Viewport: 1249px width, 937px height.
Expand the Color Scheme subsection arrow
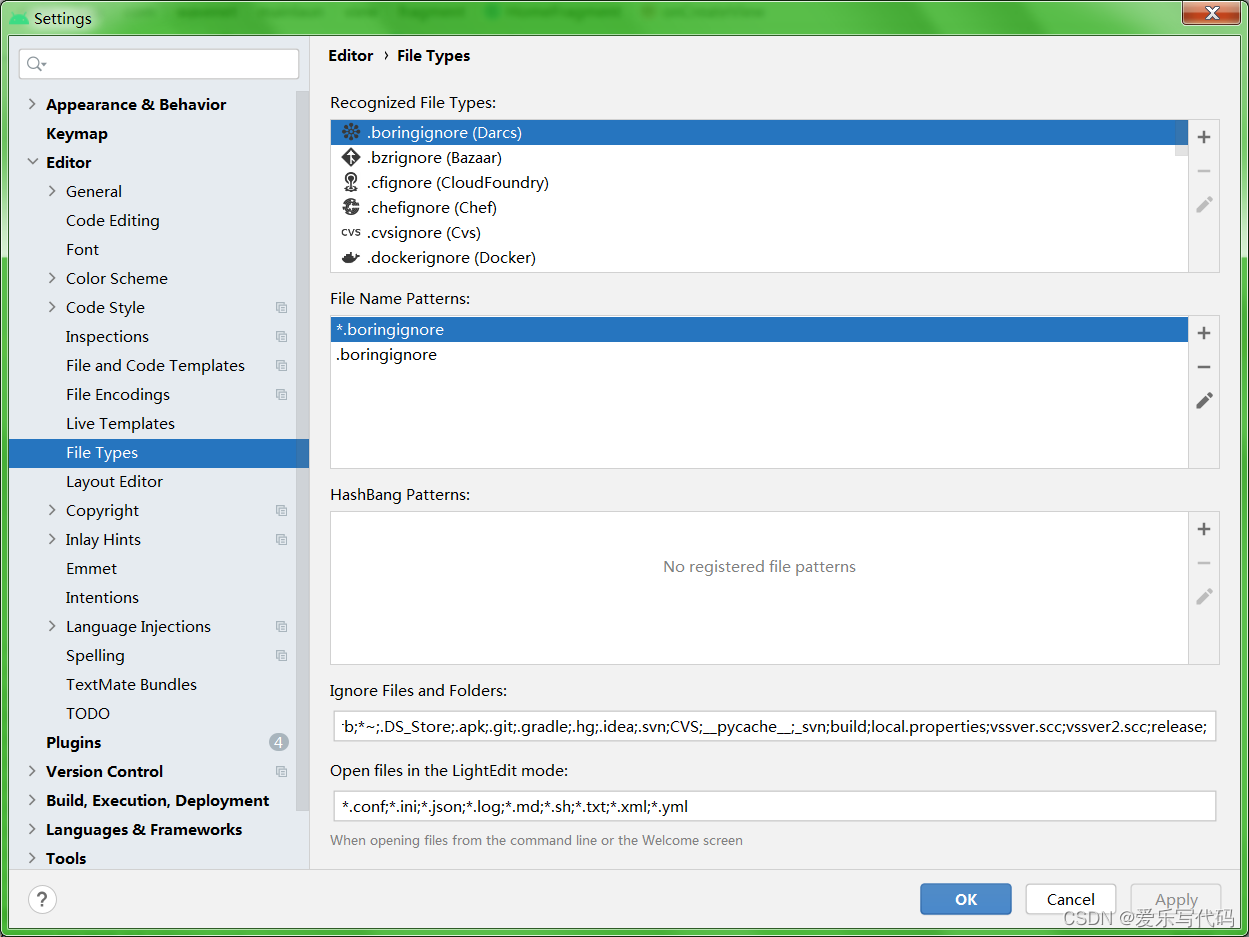pyautogui.click(x=52, y=278)
